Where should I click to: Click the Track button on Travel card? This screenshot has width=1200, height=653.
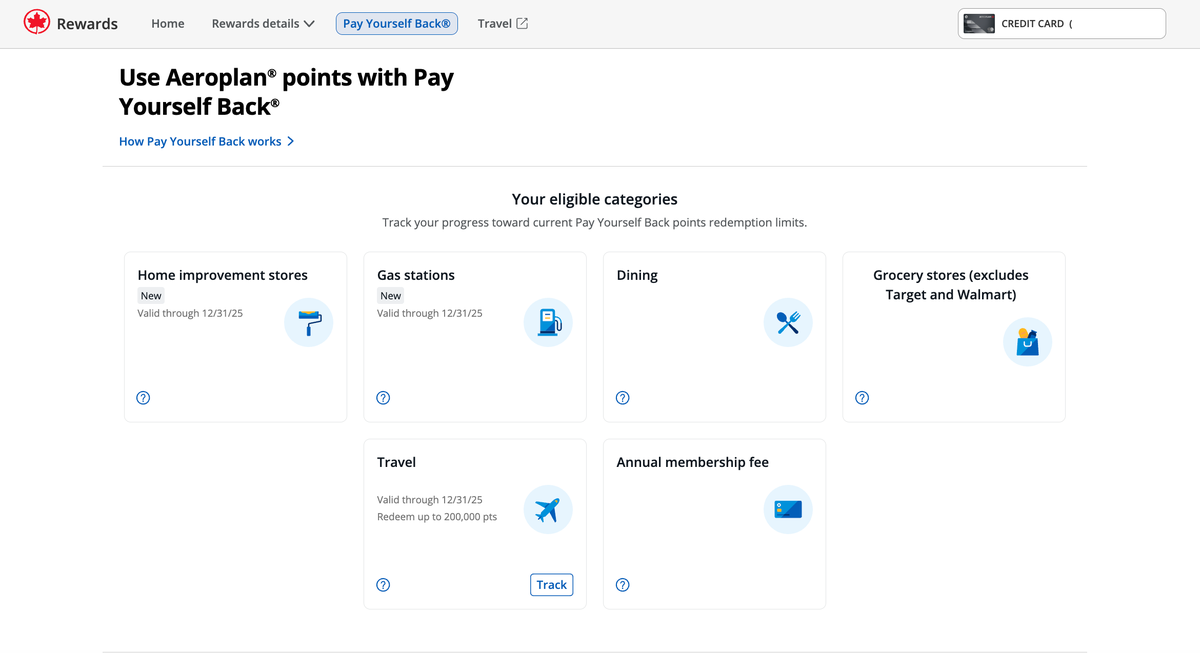click(552, 585)
